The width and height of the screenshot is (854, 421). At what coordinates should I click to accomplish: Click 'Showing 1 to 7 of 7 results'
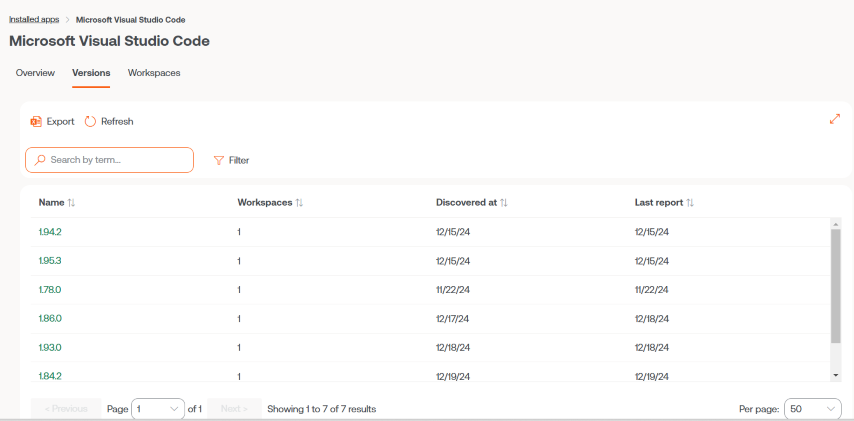coord(322,408)
